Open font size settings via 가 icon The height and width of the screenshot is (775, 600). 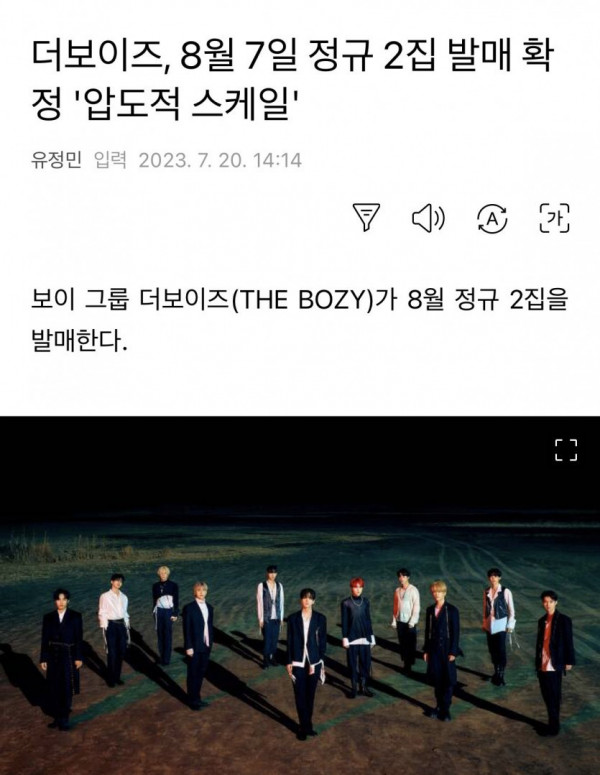coord(554,217)
